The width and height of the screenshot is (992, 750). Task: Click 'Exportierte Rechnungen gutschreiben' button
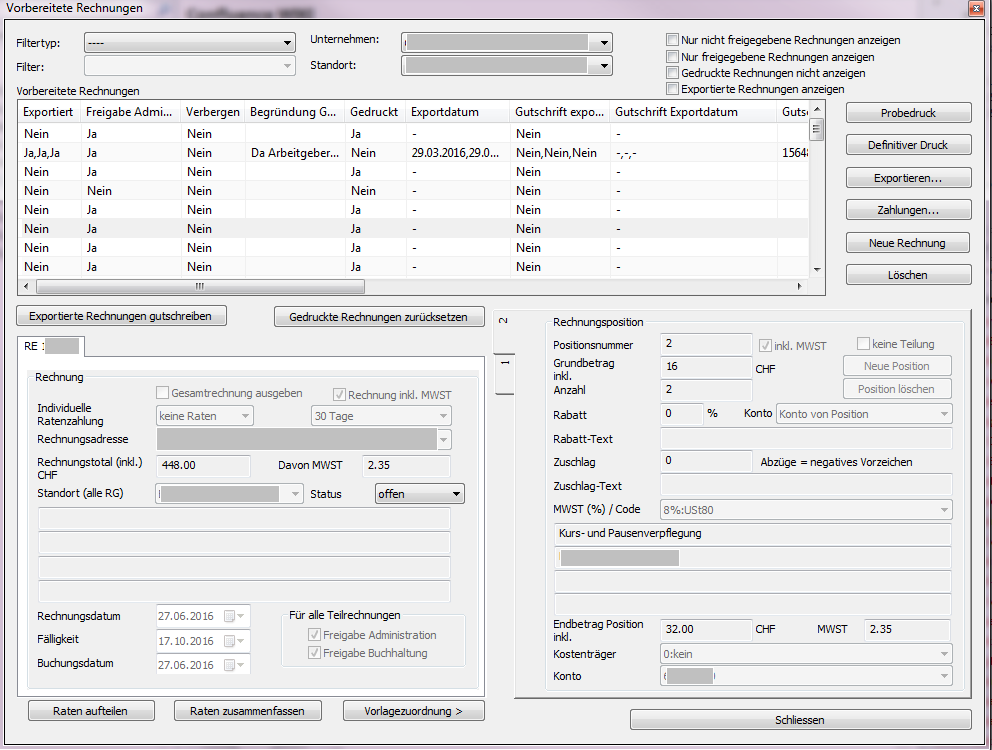coord(121,316)
